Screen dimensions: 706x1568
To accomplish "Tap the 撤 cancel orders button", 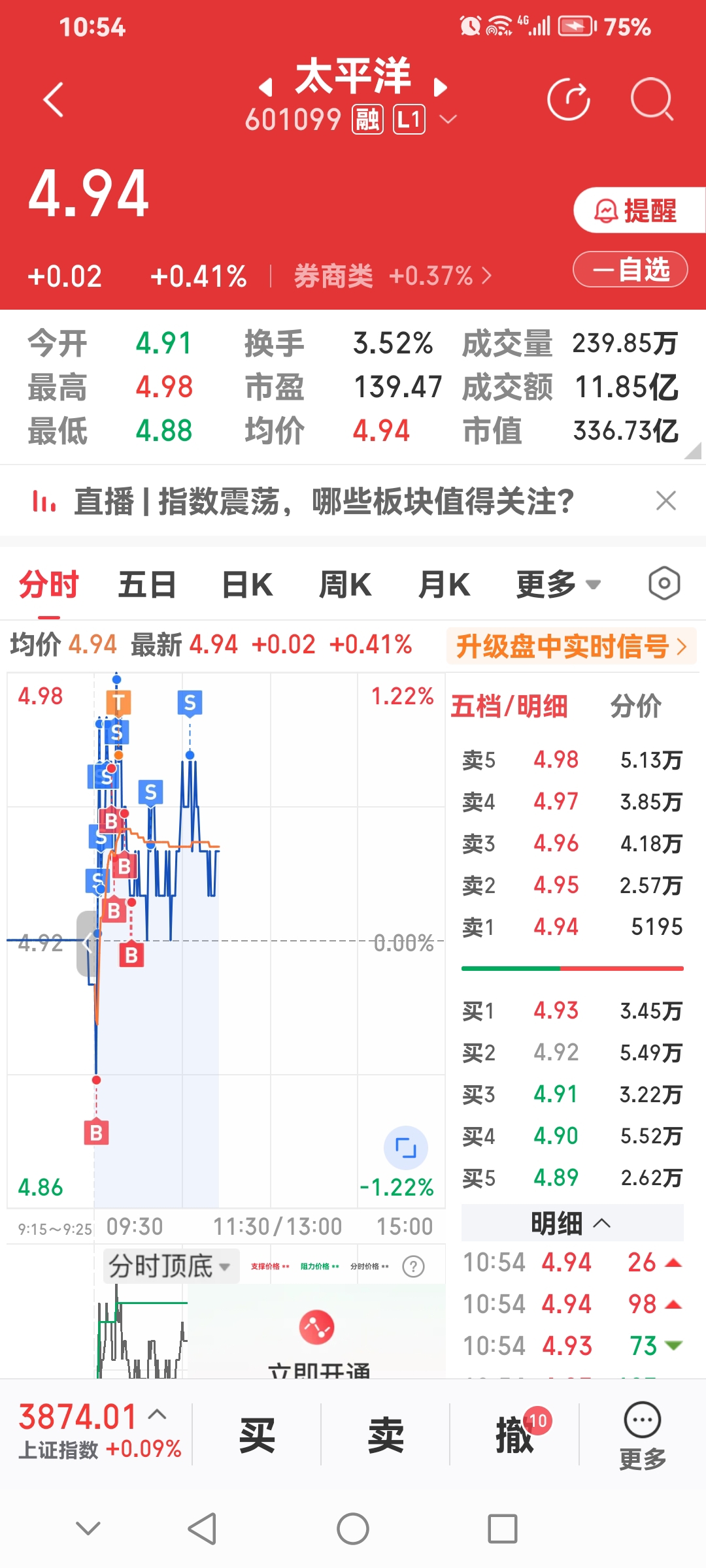I will click(515, 1435).
